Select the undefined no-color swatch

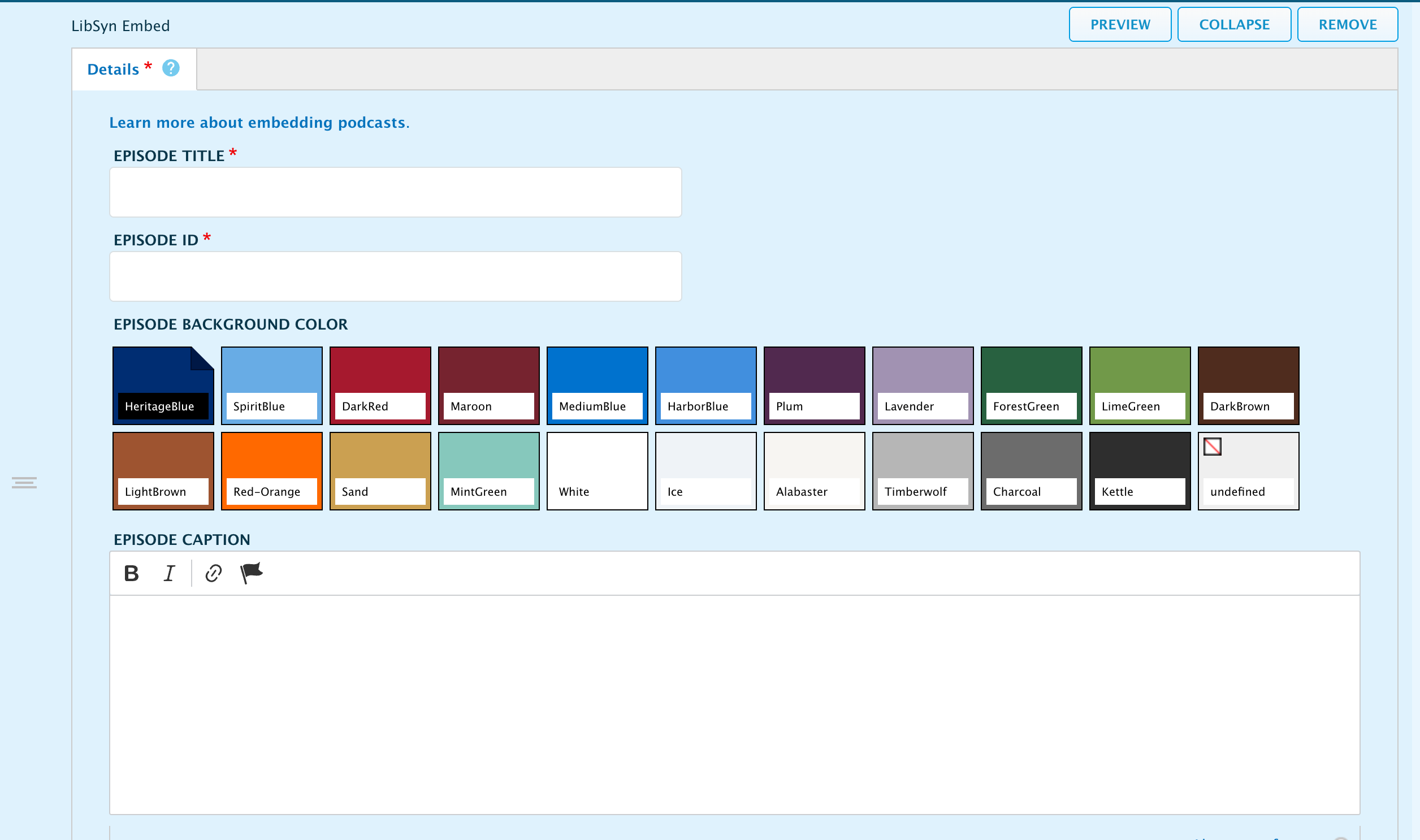click(1248, 471)
